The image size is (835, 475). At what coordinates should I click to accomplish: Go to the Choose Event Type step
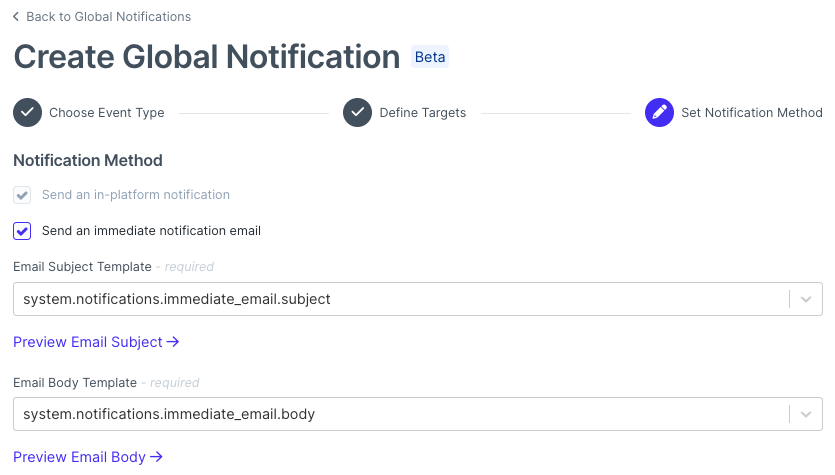tap(107, 113)
